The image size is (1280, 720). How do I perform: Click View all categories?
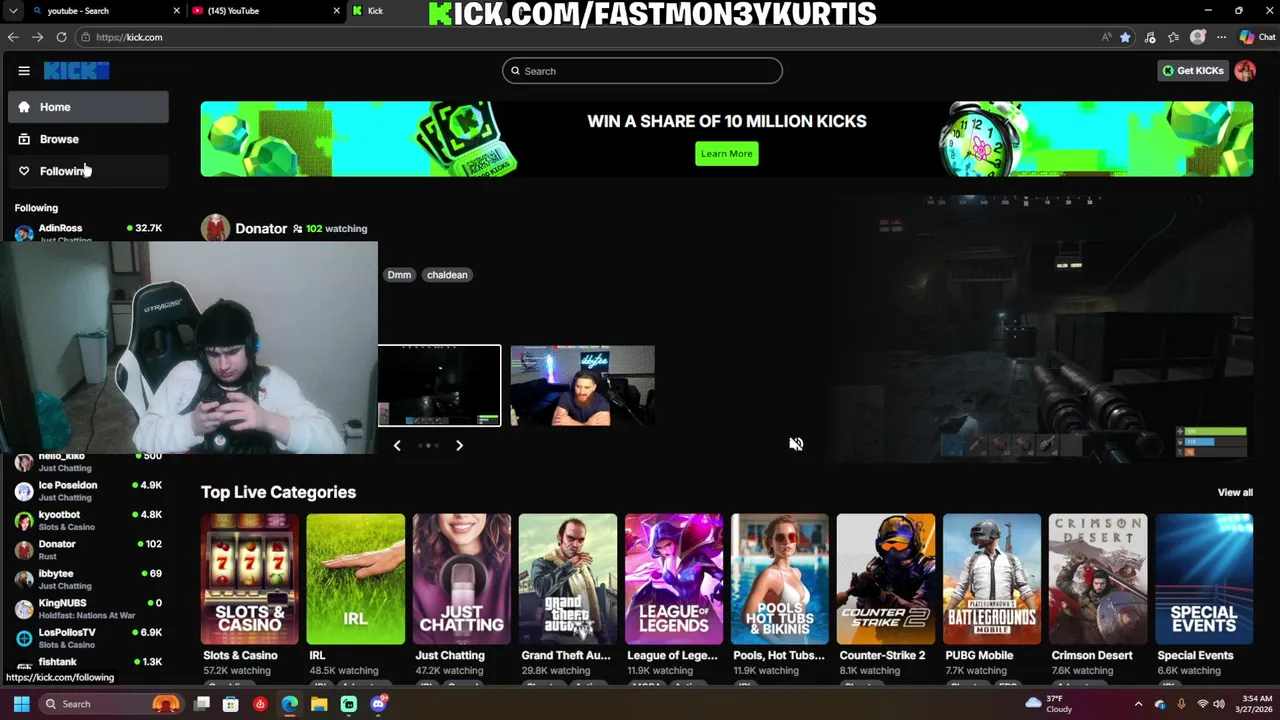1235,493
